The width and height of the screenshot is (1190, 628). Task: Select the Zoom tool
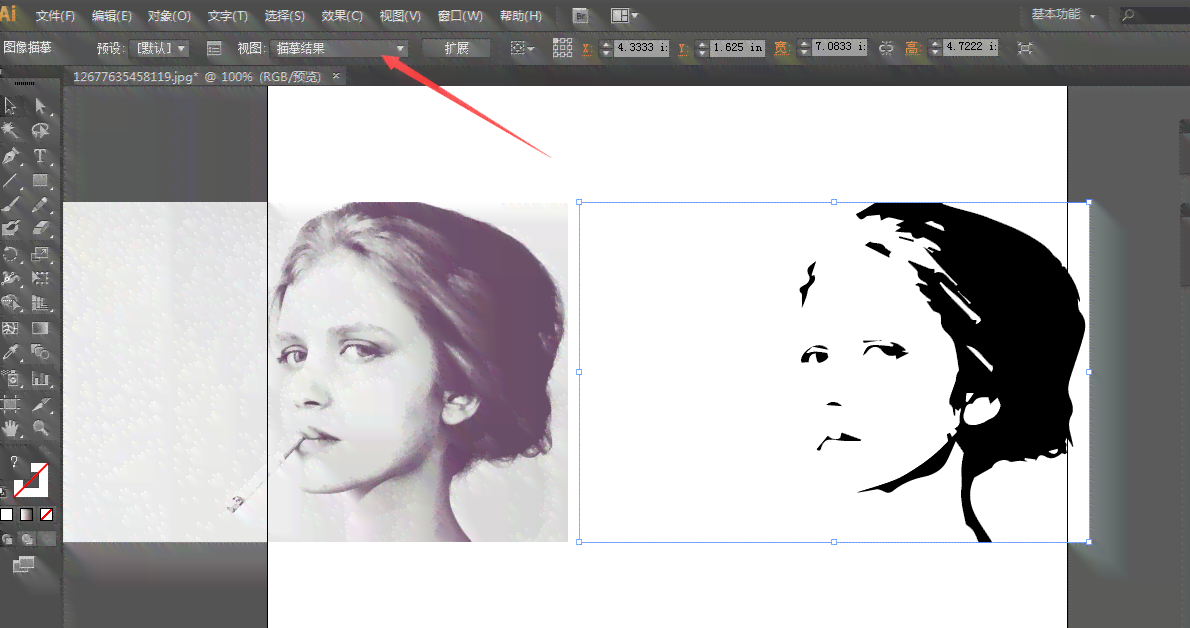(x=40, y=428)
